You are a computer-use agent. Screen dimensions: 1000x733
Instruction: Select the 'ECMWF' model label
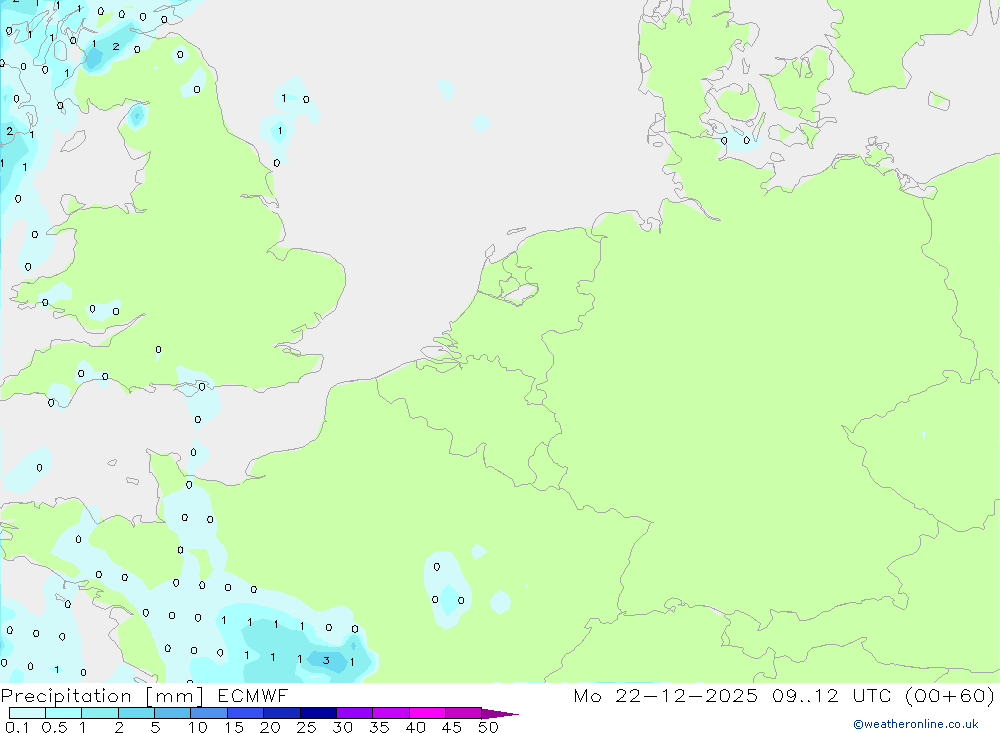point(253,696)
